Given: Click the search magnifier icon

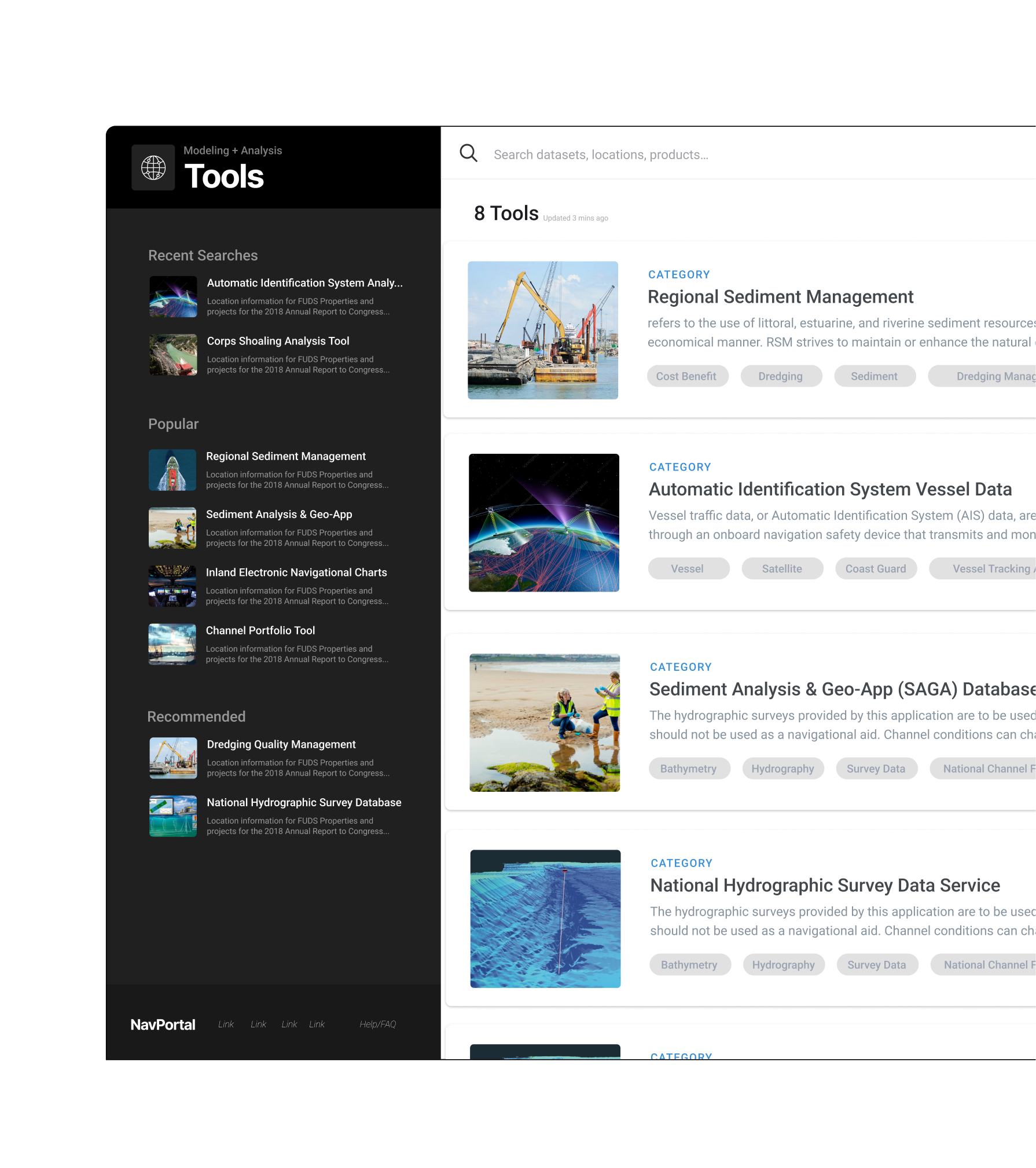Looking at the screenshot, I should click(x=468, y=153).
